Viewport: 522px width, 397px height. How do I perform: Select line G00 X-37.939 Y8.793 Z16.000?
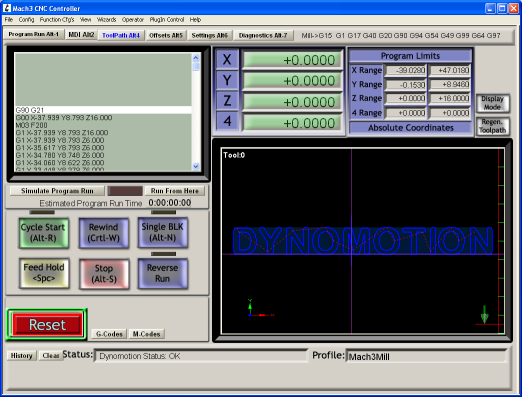tap(103, 118)
